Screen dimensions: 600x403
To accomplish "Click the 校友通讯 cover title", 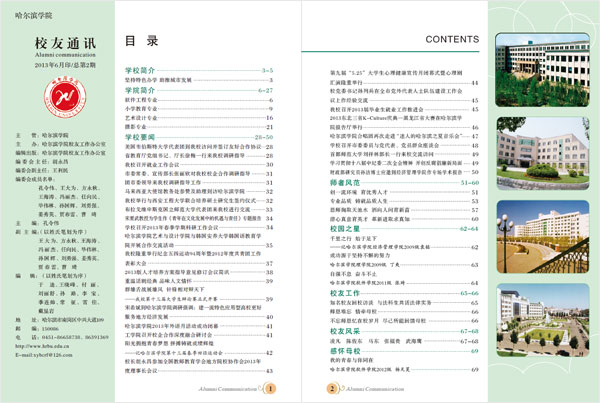I will coord(65,43).
